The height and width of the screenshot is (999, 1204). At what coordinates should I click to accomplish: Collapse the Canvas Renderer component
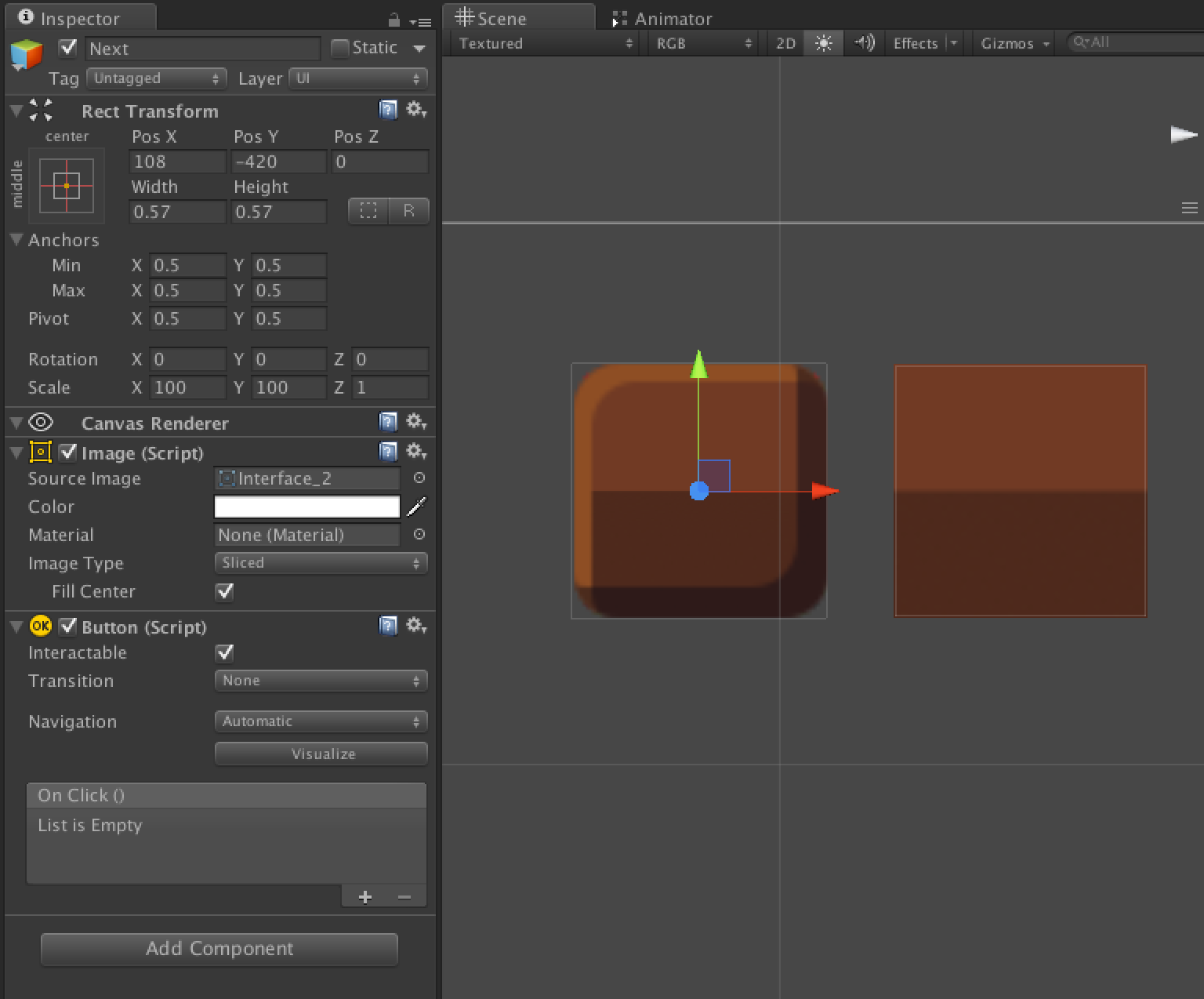tap(16, 423)
